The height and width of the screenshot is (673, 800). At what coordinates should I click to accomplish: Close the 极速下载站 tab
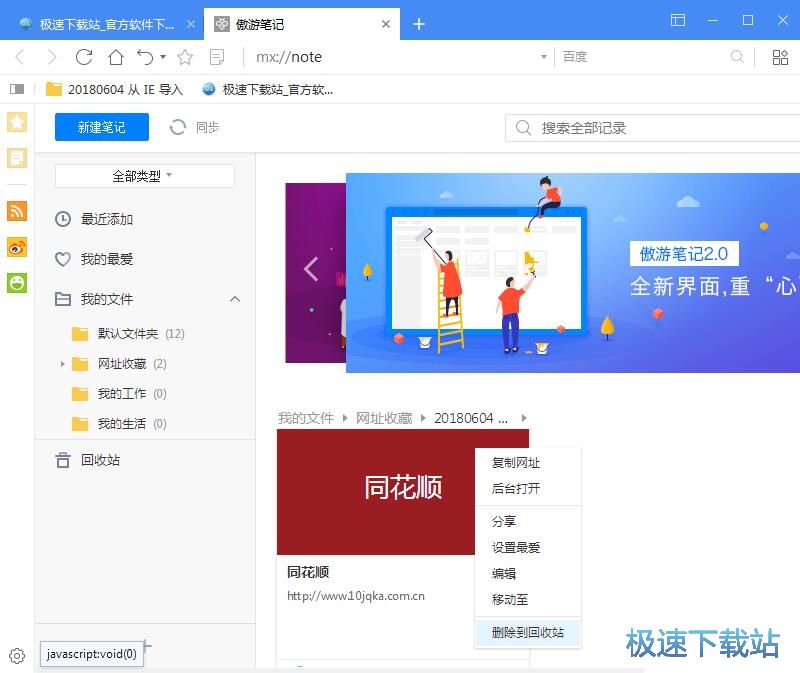[x=191, y=24]
